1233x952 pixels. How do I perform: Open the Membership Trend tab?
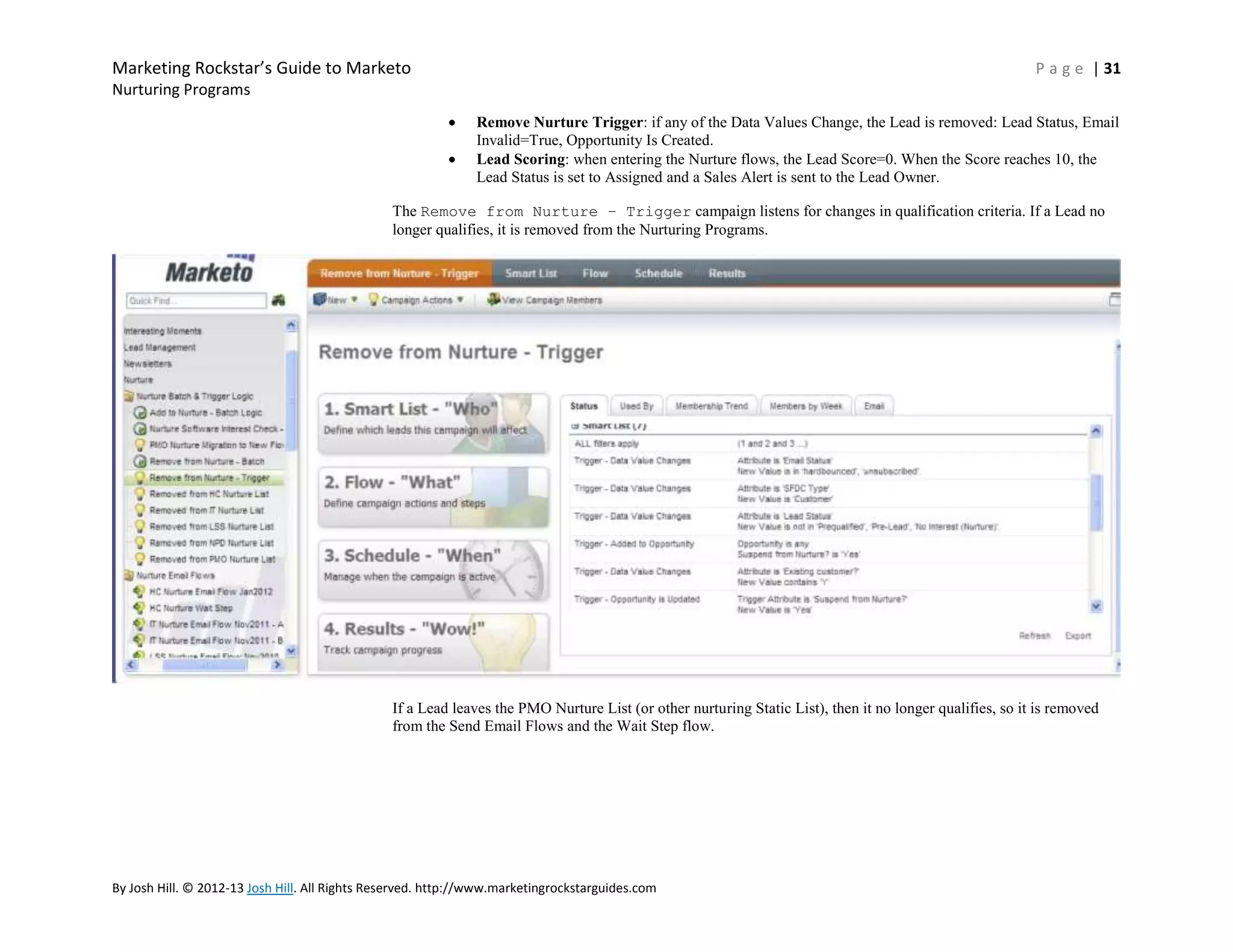click(711, 406)
